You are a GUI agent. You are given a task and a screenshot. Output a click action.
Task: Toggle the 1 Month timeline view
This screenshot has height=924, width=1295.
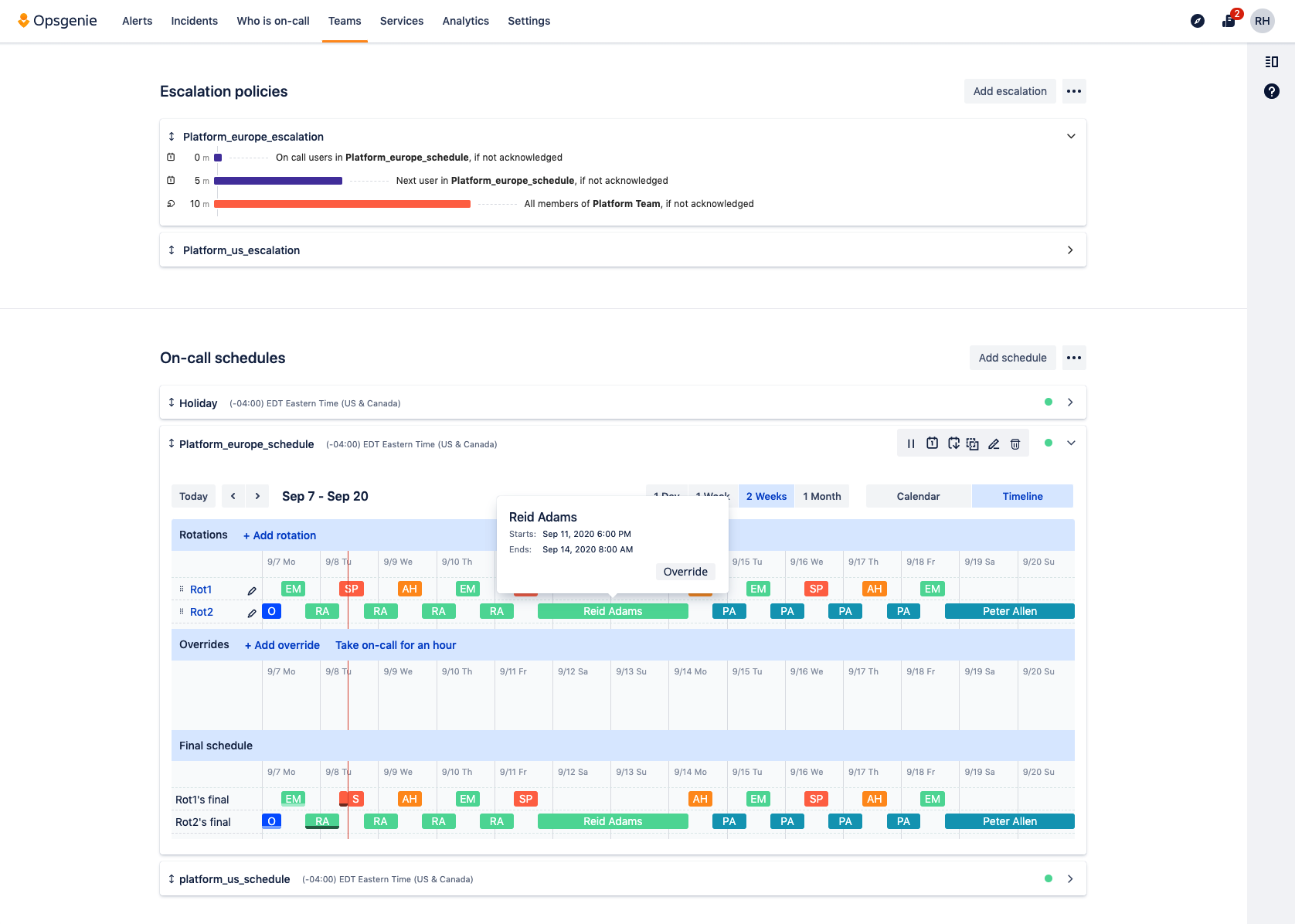pyautogui.click(x=821, y=496)
